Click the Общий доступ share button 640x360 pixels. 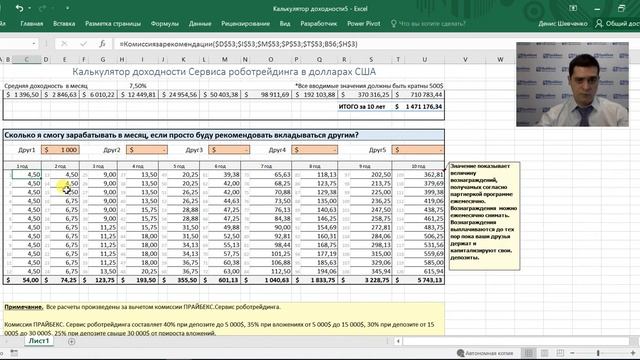pyautogui.click(x=617, y=24)
